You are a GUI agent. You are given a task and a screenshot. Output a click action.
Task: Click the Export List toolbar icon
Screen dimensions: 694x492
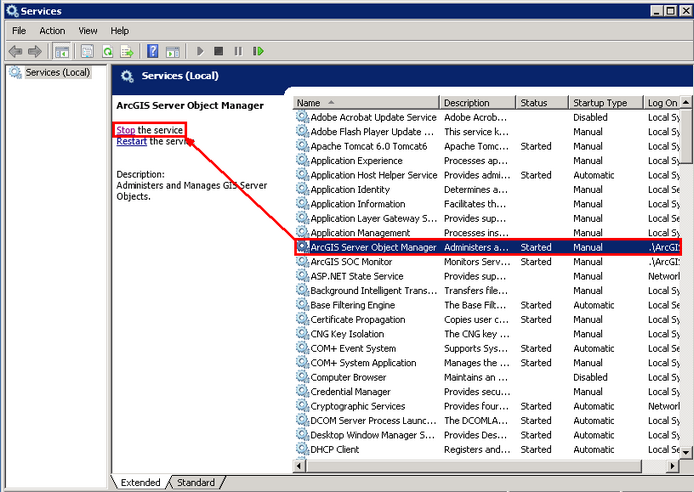[x=127, y=51]
